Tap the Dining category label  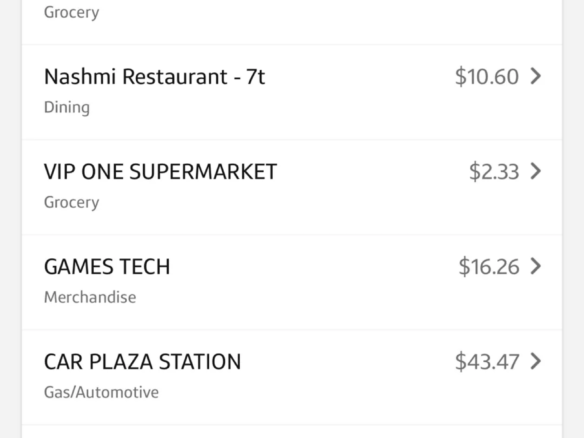pyautogui.click(x=67, y=108)
